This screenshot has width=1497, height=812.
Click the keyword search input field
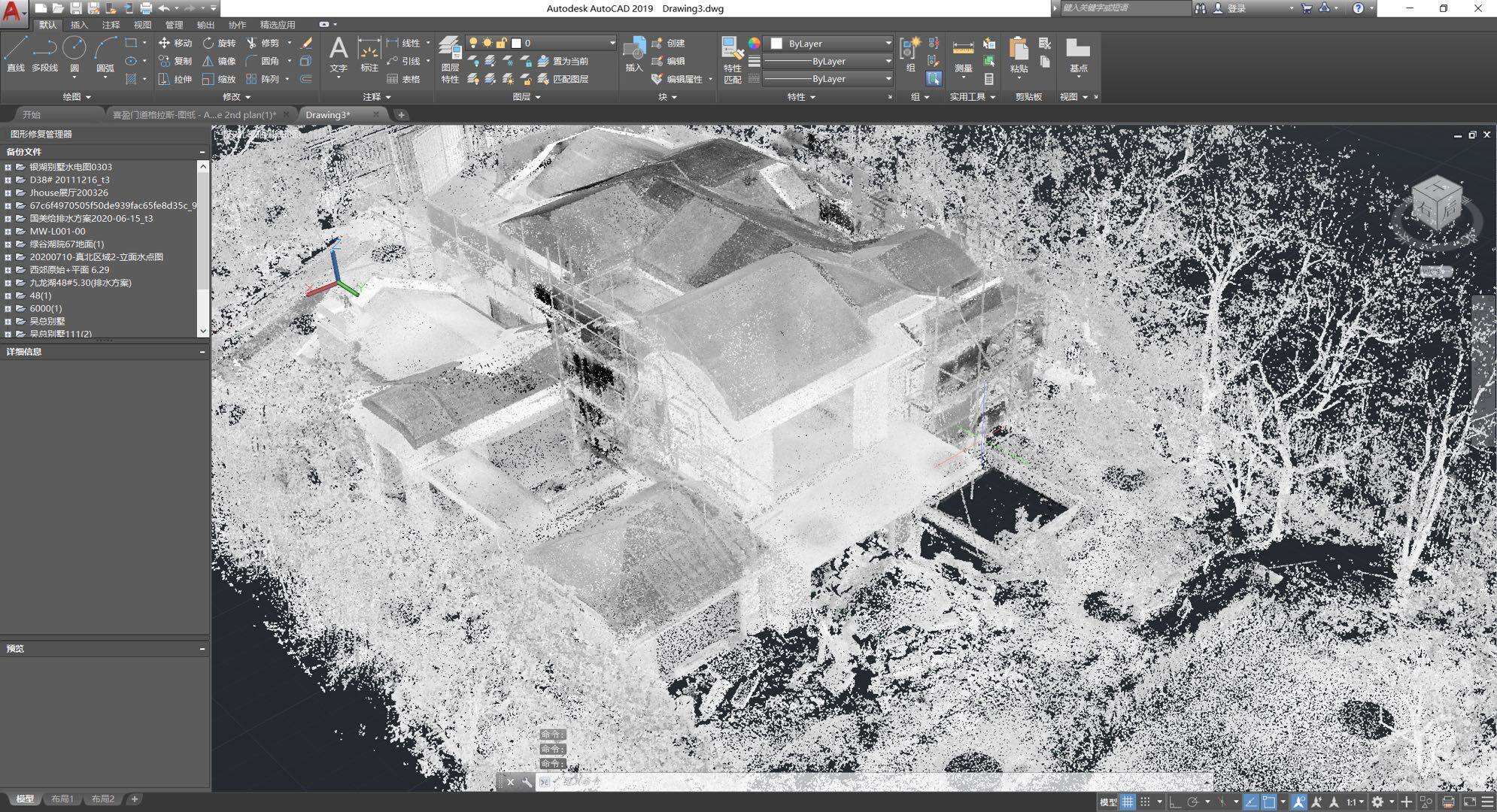click(x=1125, y=8)
